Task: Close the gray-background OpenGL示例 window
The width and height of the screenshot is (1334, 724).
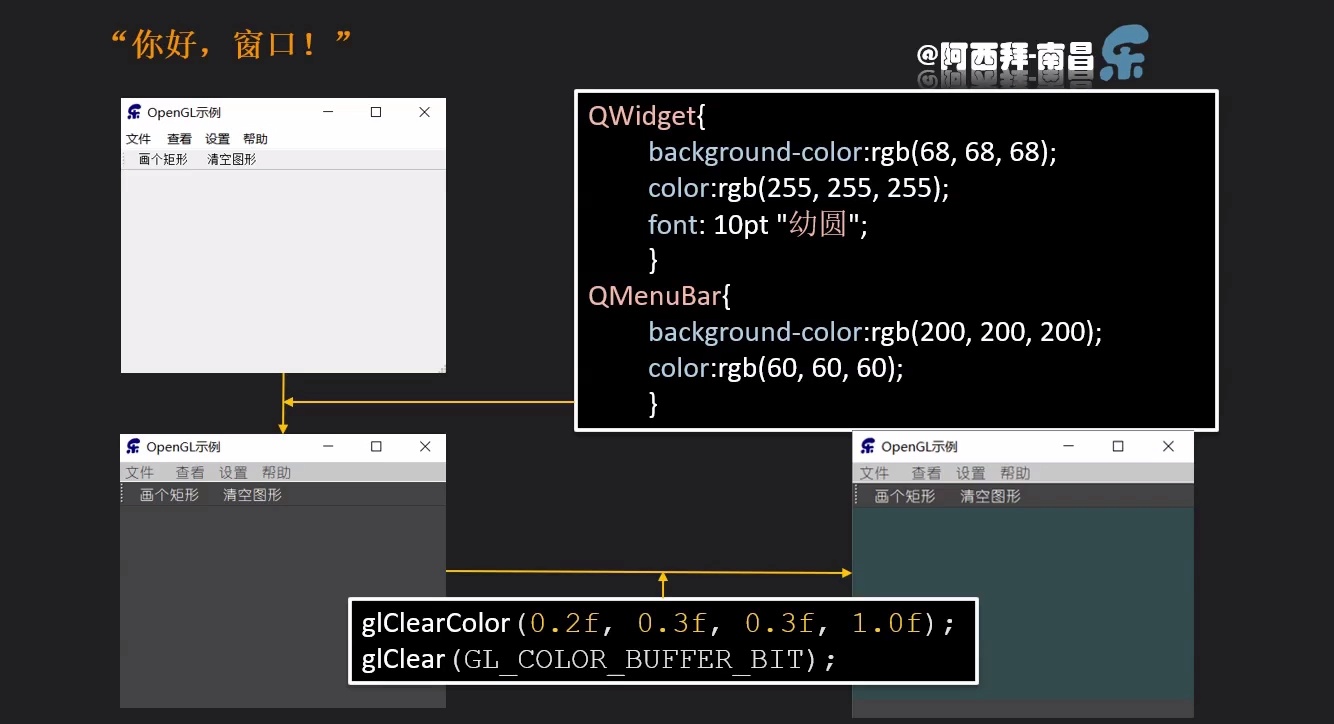Action: tap(425, 446)
